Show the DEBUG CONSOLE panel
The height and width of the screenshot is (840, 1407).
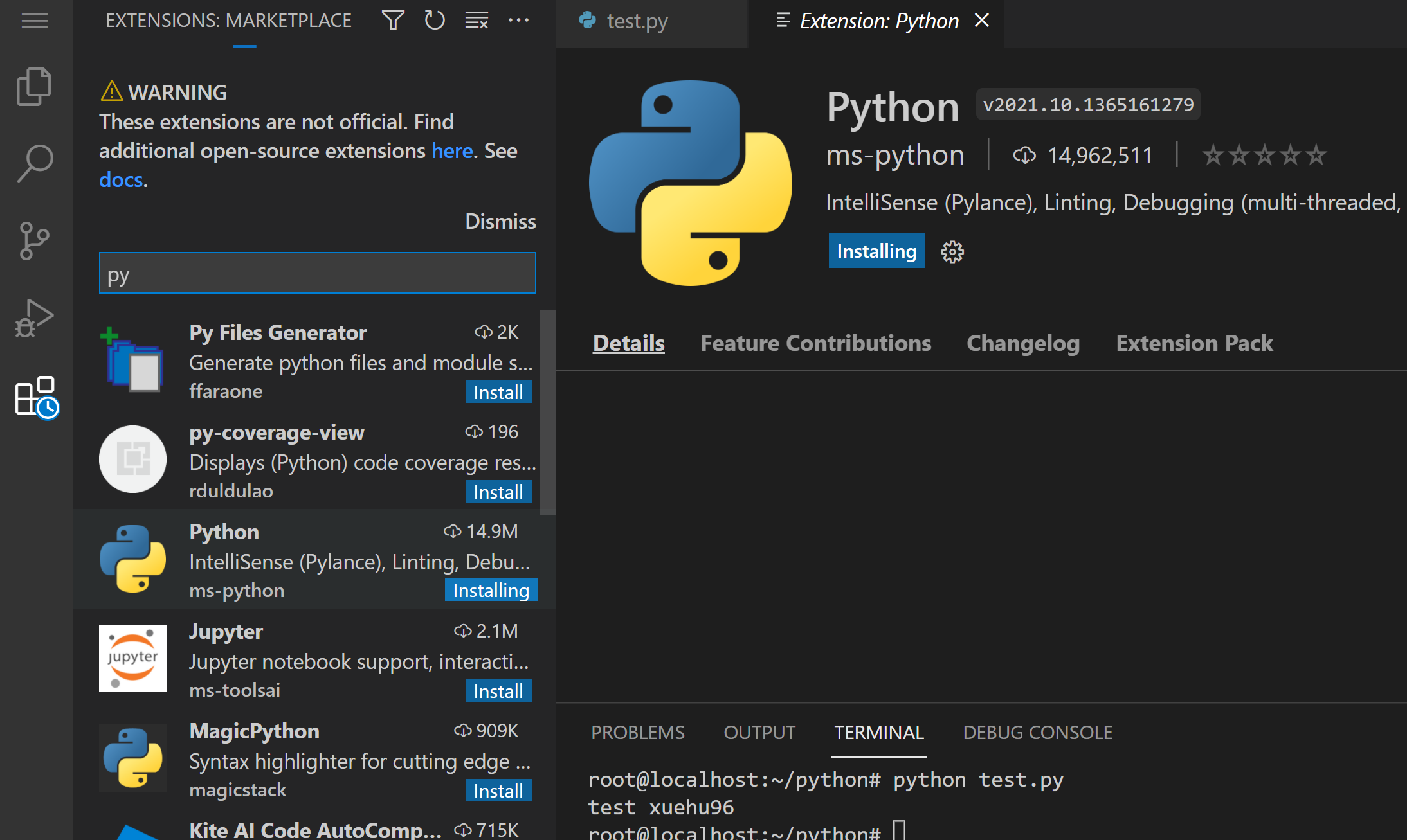(x=1037, y=733)
